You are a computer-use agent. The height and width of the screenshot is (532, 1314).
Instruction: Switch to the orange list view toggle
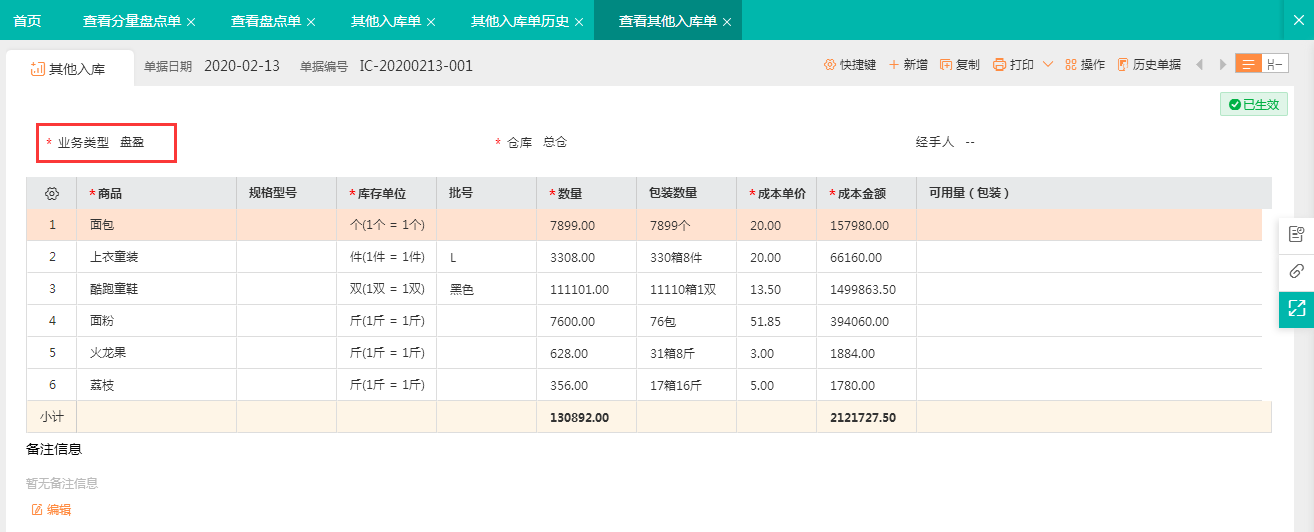tap(1248, 64)
